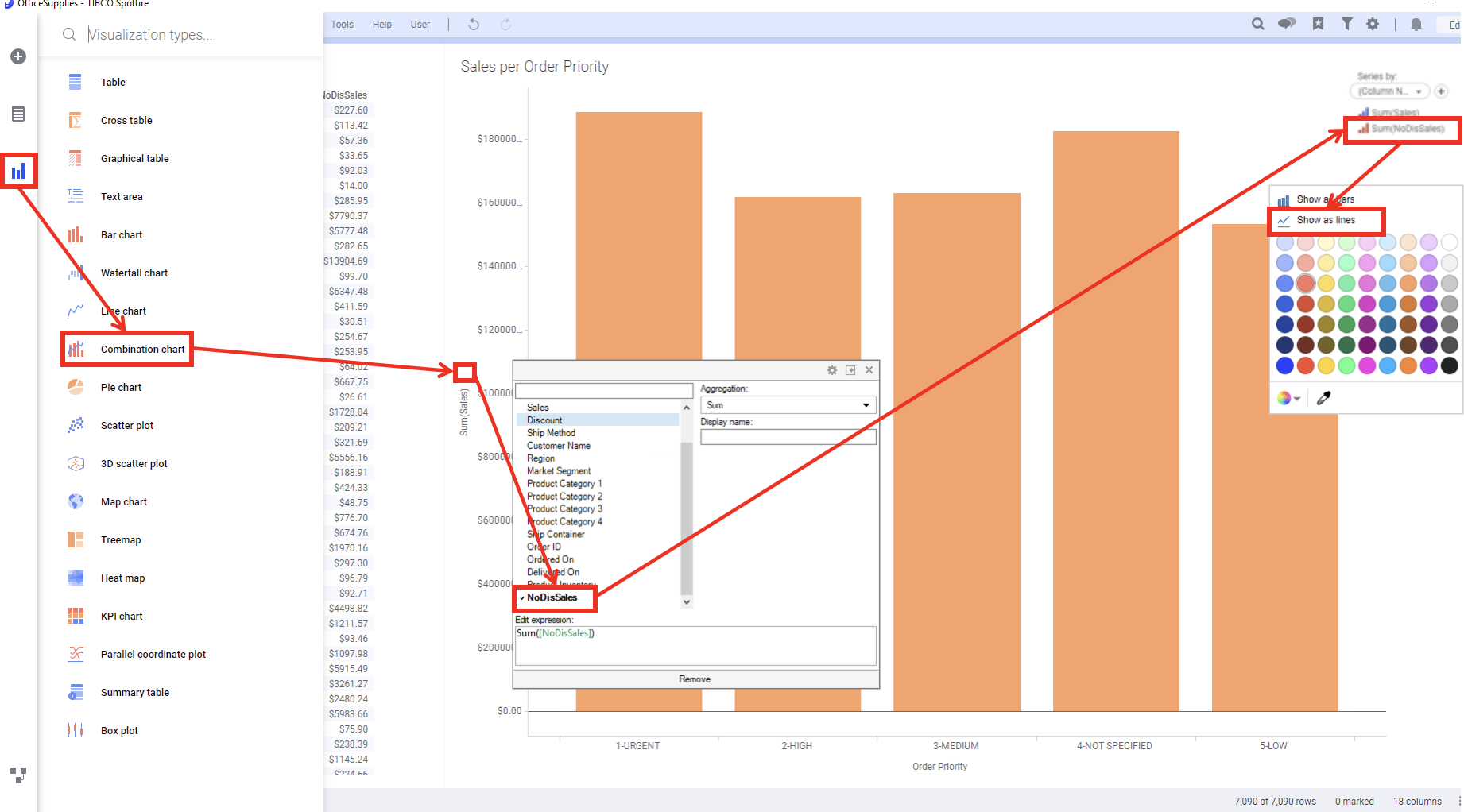Open the Series by Column Names dropdown
Screen dimensions: 1464x812
(1388, 91)
